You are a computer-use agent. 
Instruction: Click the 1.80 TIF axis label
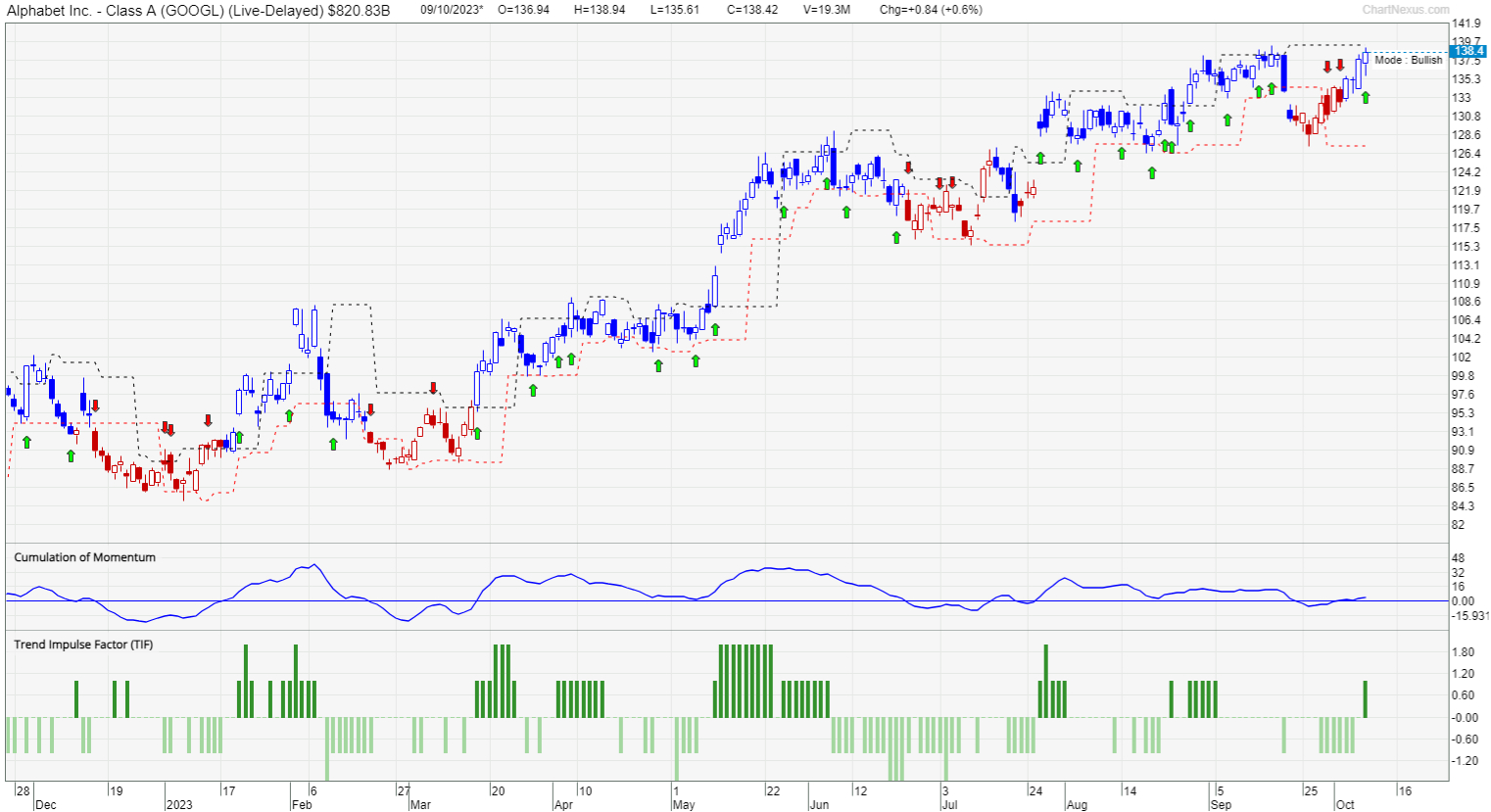1464,652
